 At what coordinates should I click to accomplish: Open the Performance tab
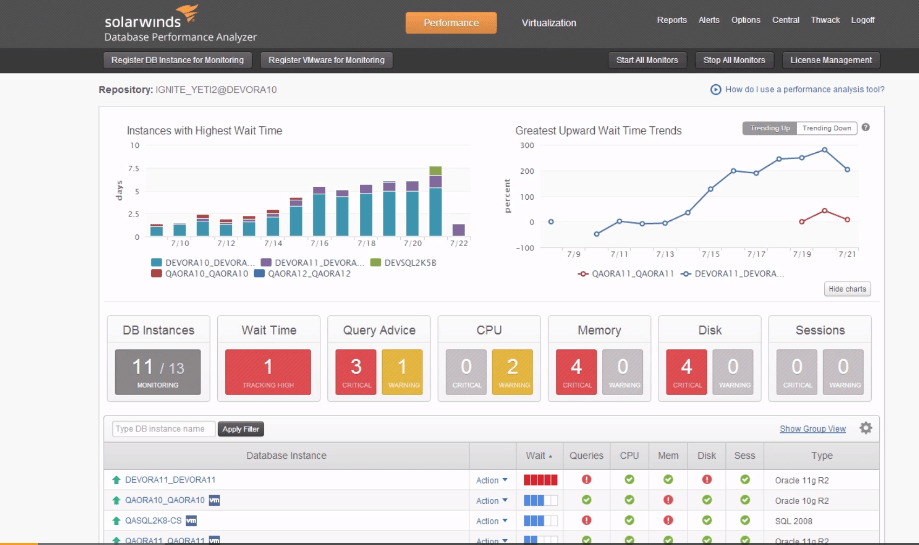coord(451,23)
